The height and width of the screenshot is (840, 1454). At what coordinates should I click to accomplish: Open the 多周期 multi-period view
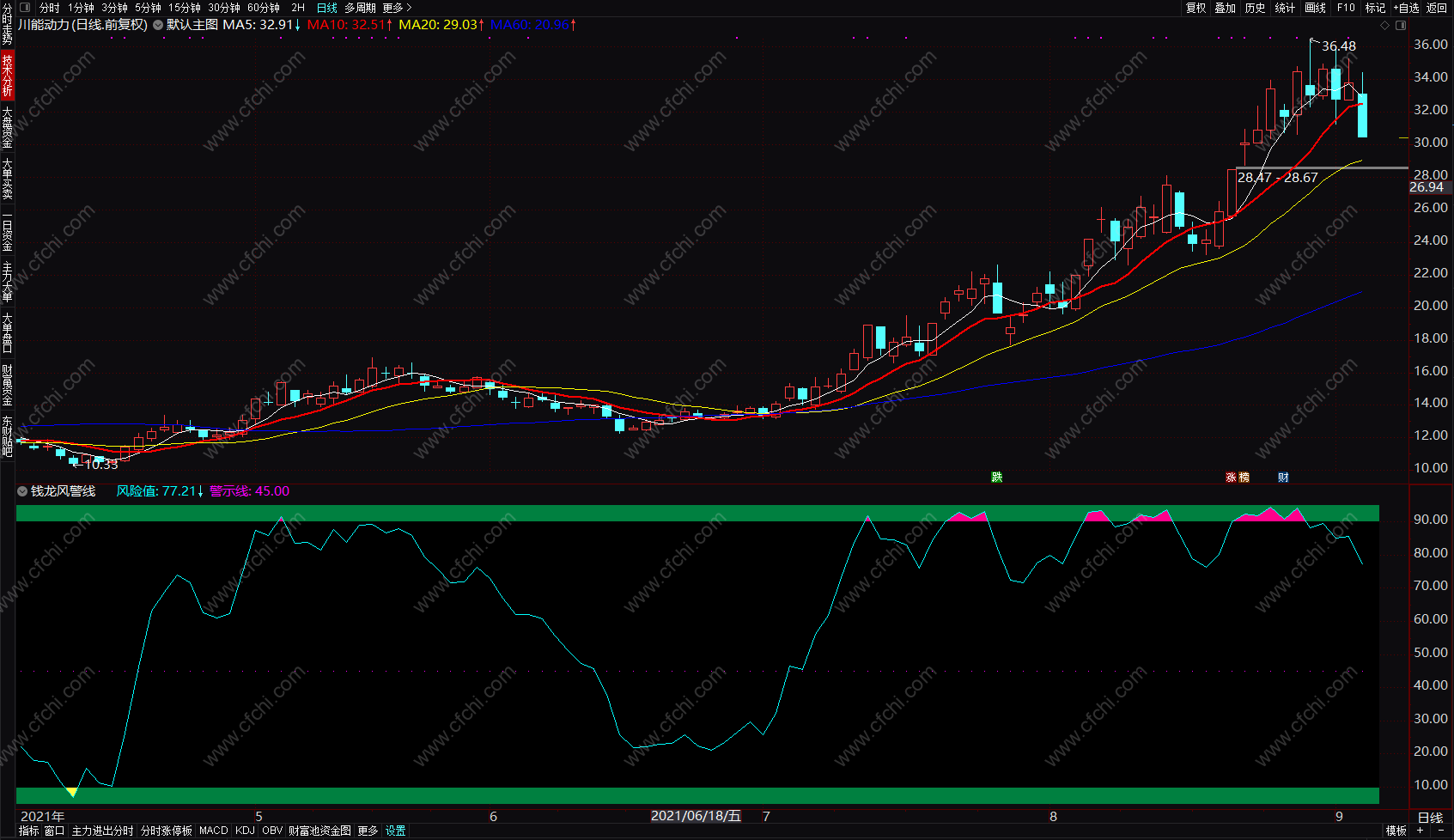pos(361,8)
